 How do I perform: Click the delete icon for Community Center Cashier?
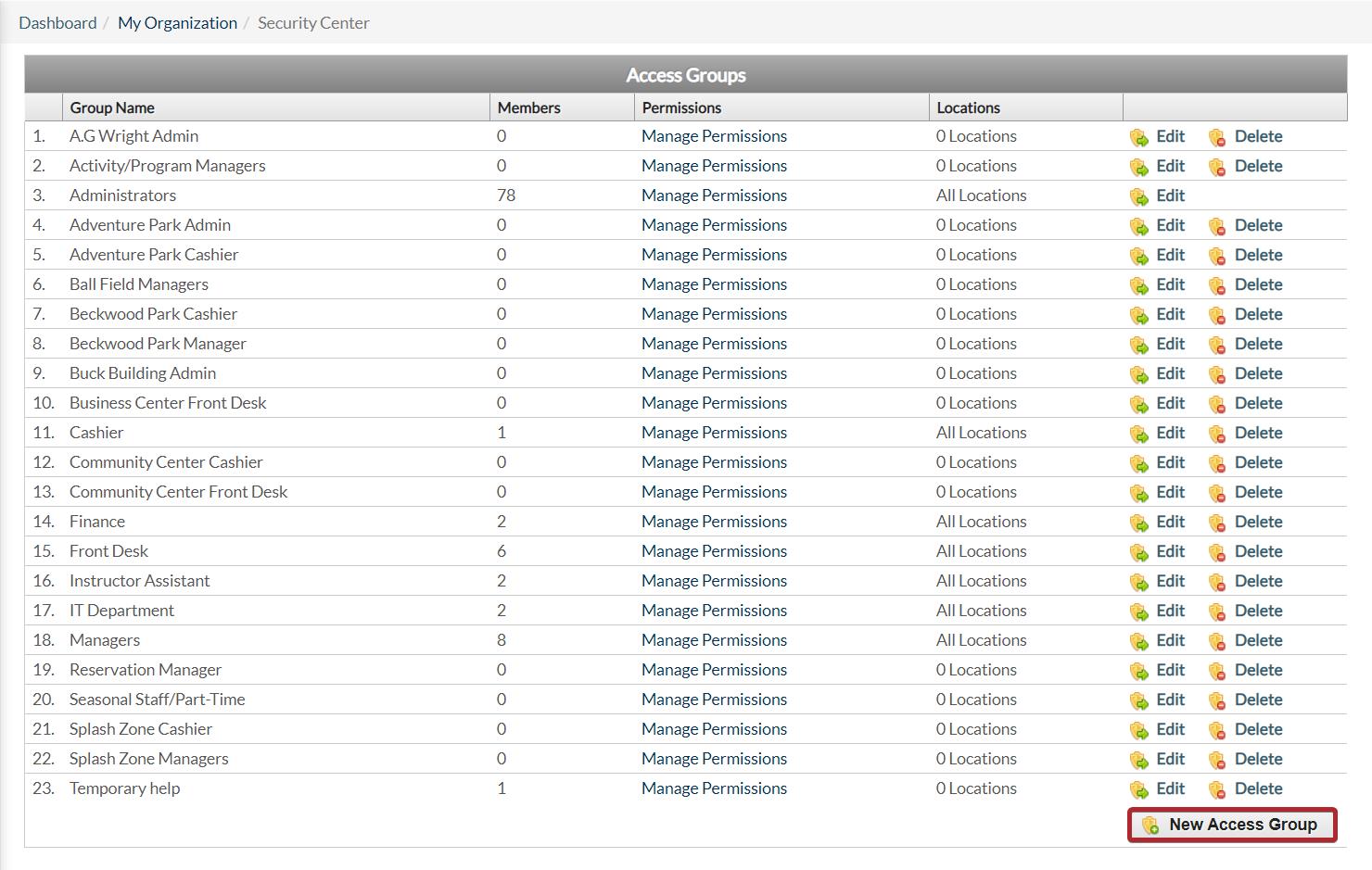(x=1217, y=464)
